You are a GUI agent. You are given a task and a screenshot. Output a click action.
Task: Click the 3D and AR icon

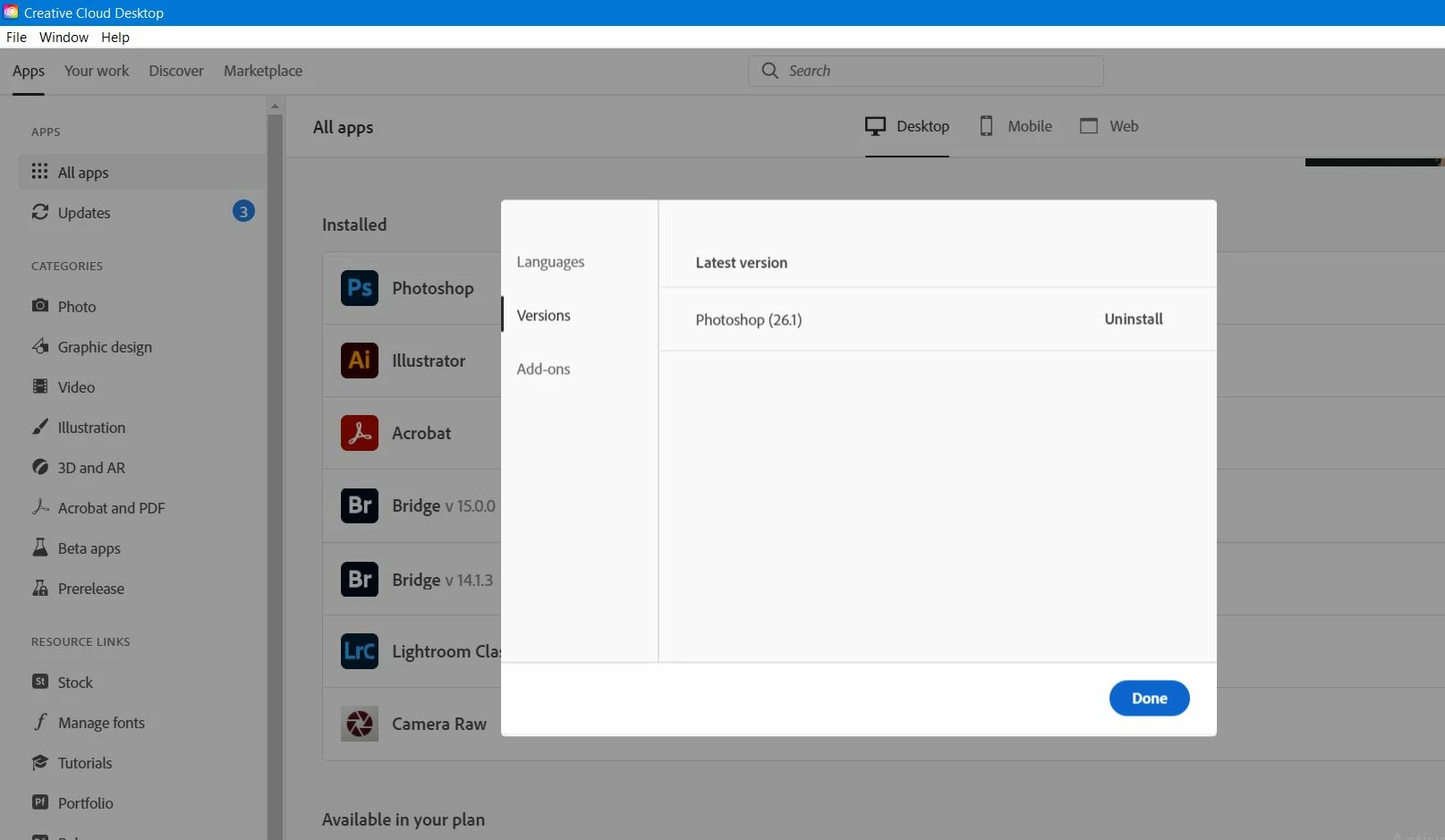(40, 467)
